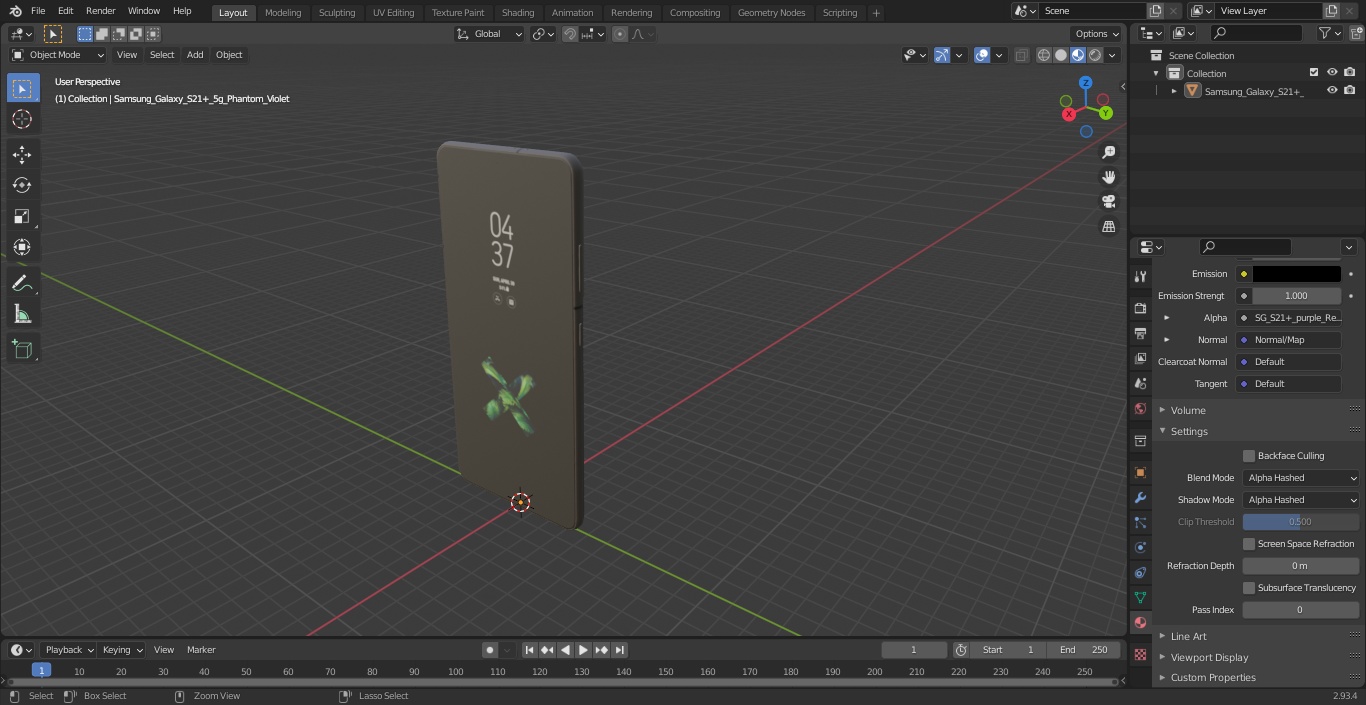The image size is (1366, 705).
Task: Enable Subsurface Translucency checkbox
Action: coord(1249,588)
